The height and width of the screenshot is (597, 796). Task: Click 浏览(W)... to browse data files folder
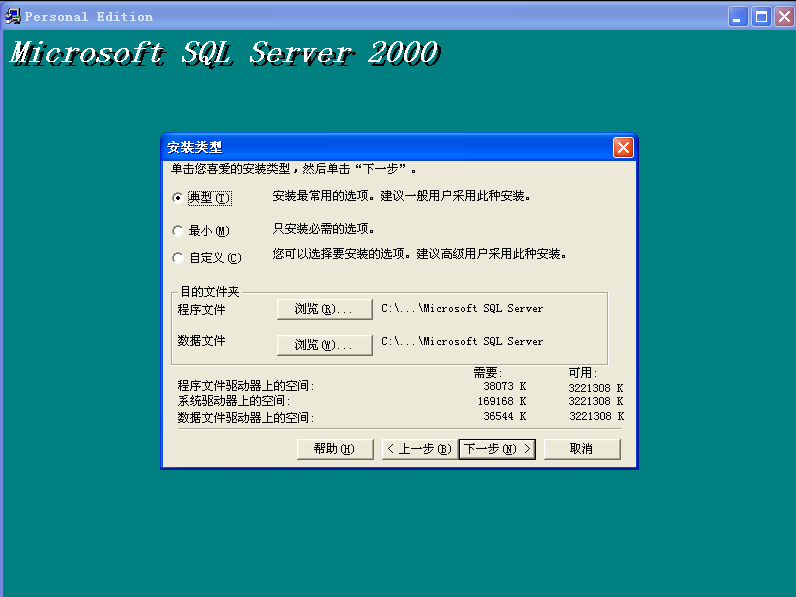[x=324, y=345]
